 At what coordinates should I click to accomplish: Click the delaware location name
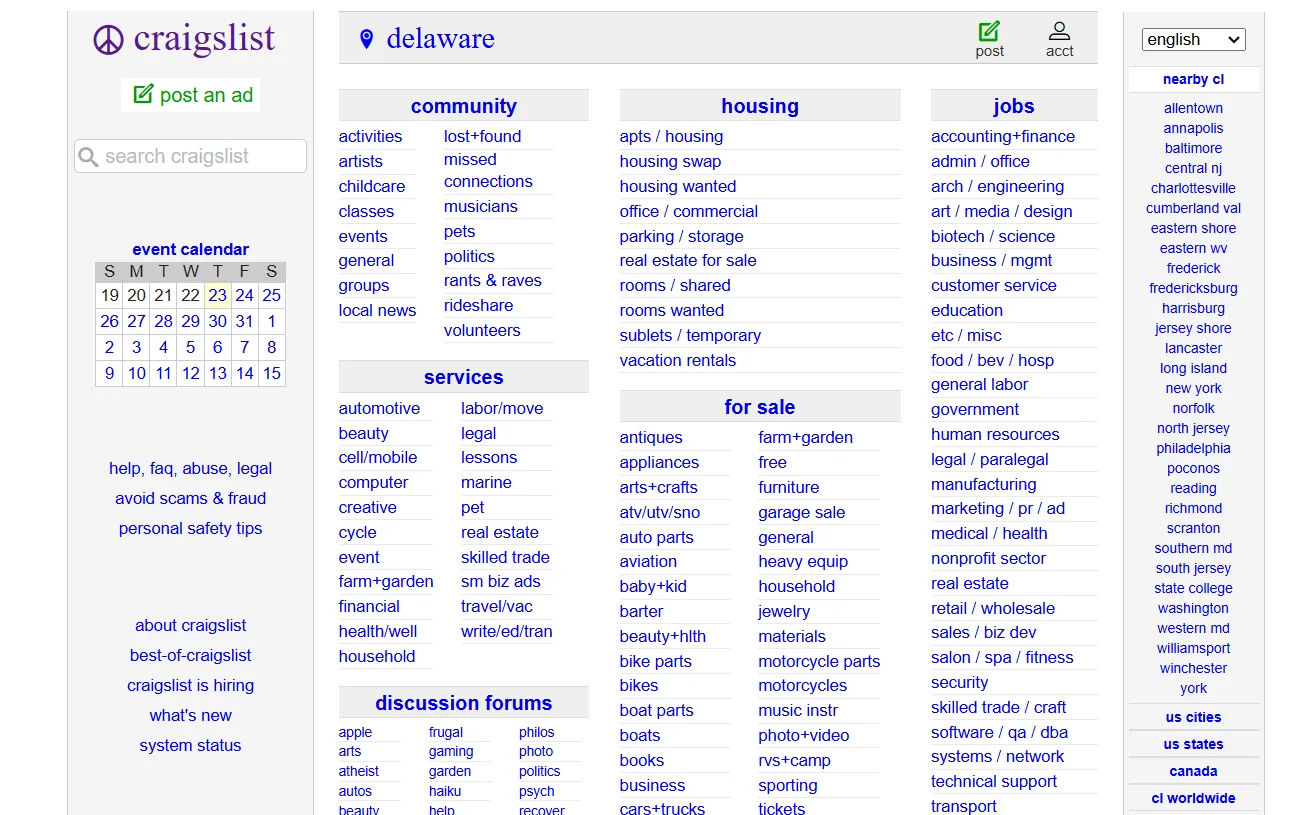(440, 39)
